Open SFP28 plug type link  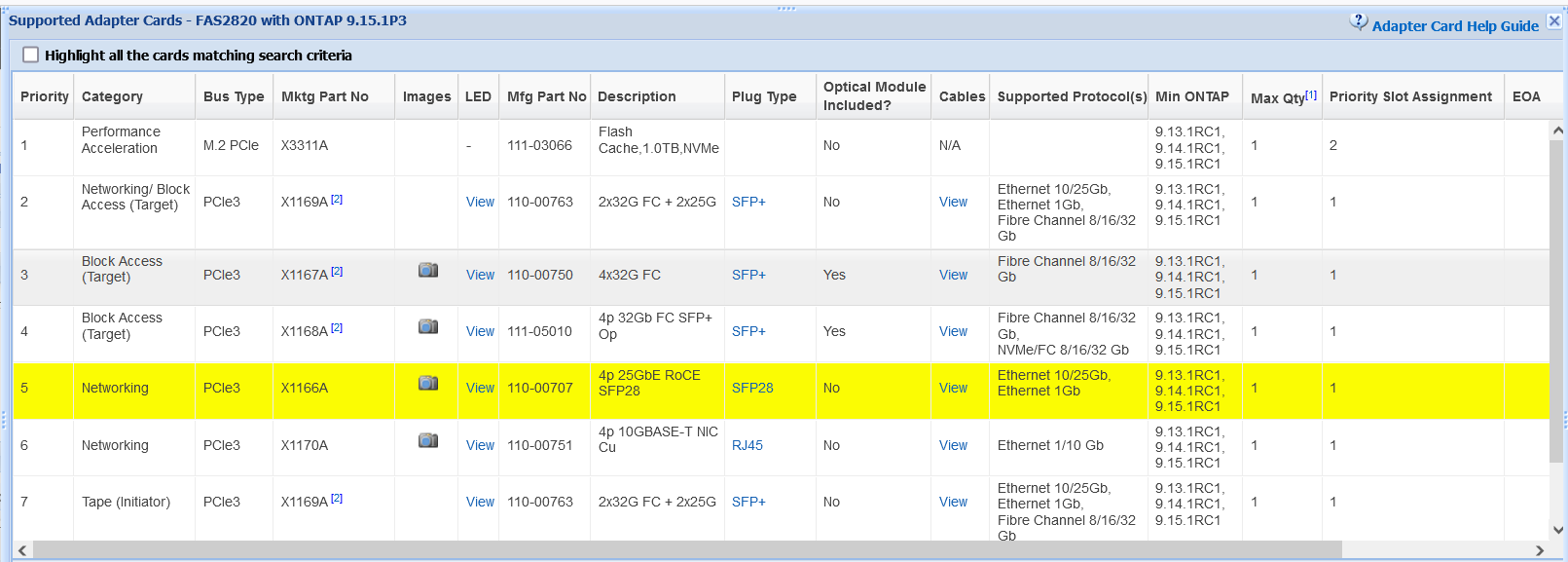[x=752, y=388]
